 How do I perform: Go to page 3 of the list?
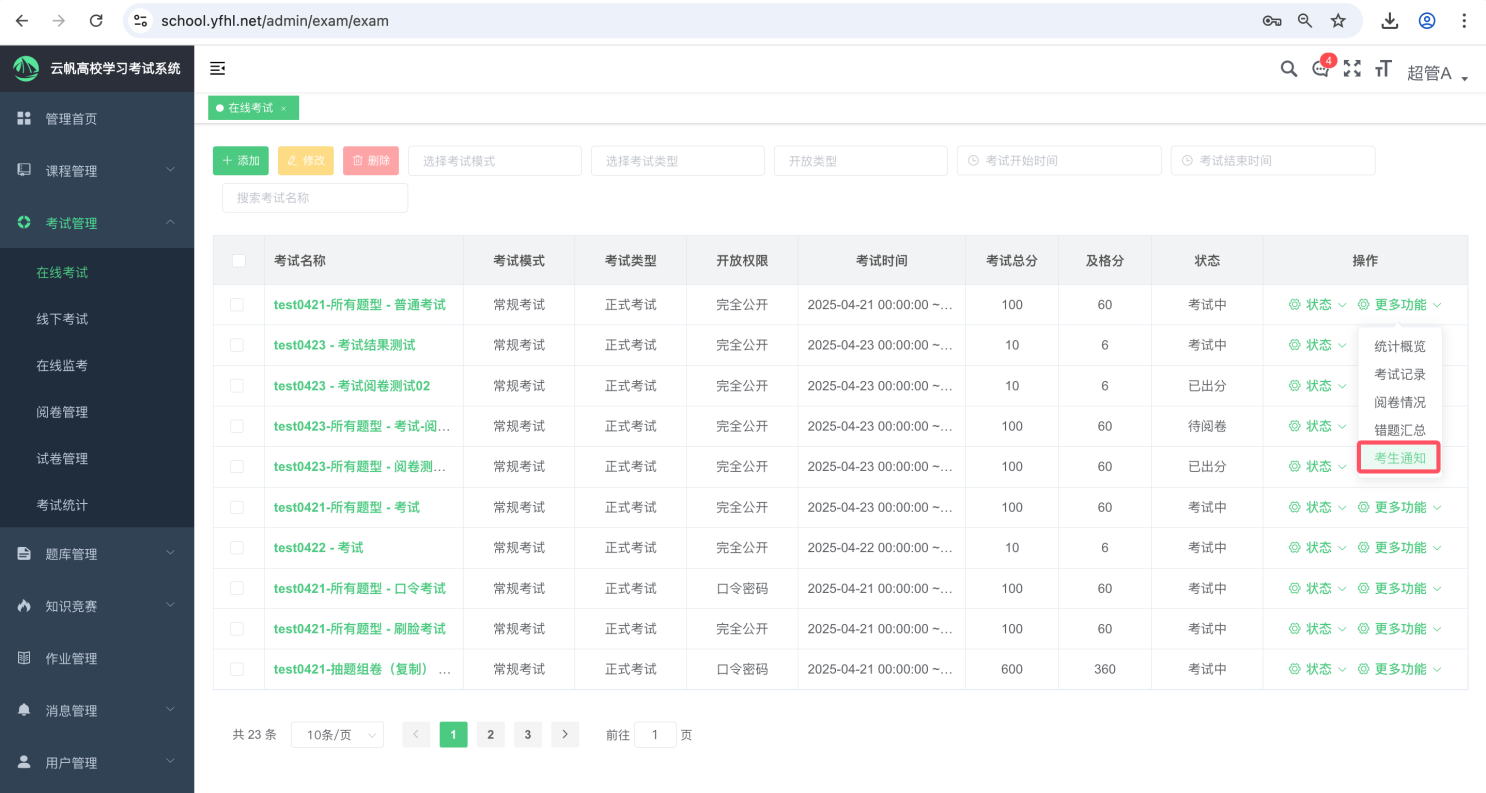[528, 735]
